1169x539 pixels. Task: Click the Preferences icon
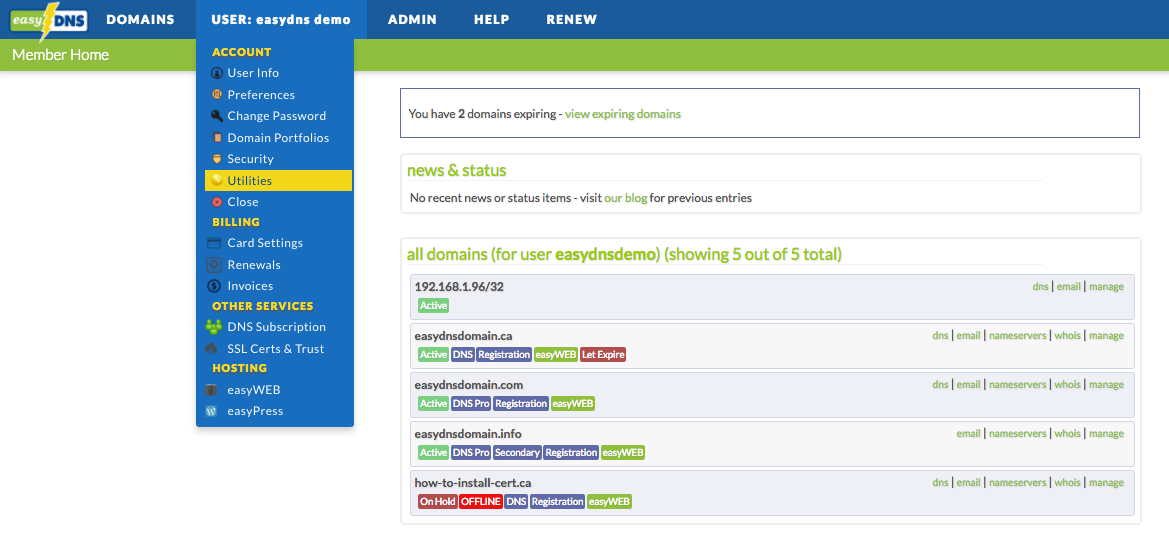(x=217, y=95)
